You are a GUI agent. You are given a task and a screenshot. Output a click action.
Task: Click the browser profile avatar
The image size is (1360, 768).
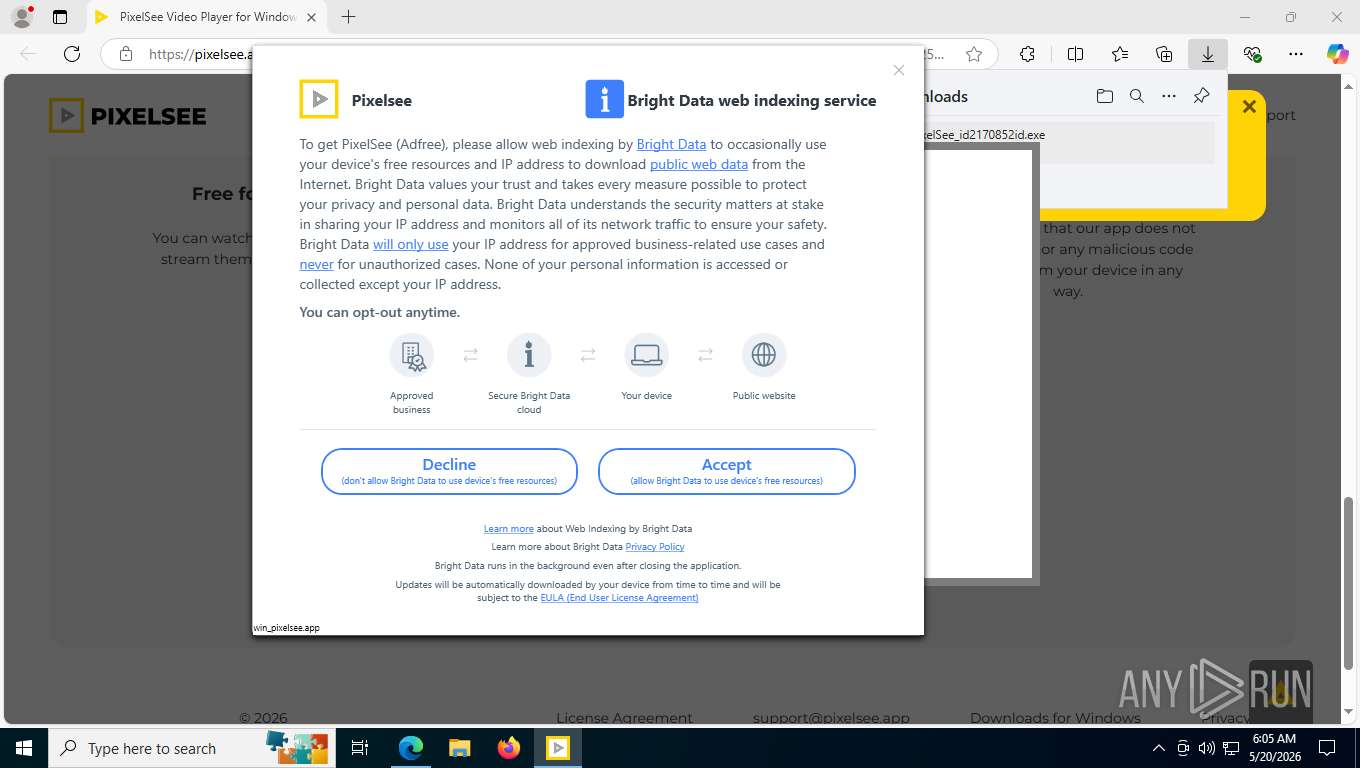click(21, 17)
